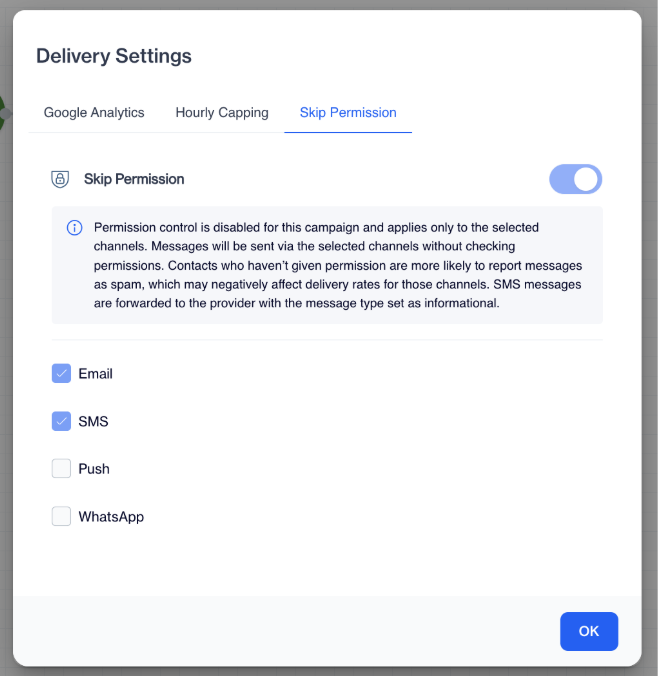662x676 pixels.
Task: Uncheck the Email channel checkbox
Action: (61, 373)
